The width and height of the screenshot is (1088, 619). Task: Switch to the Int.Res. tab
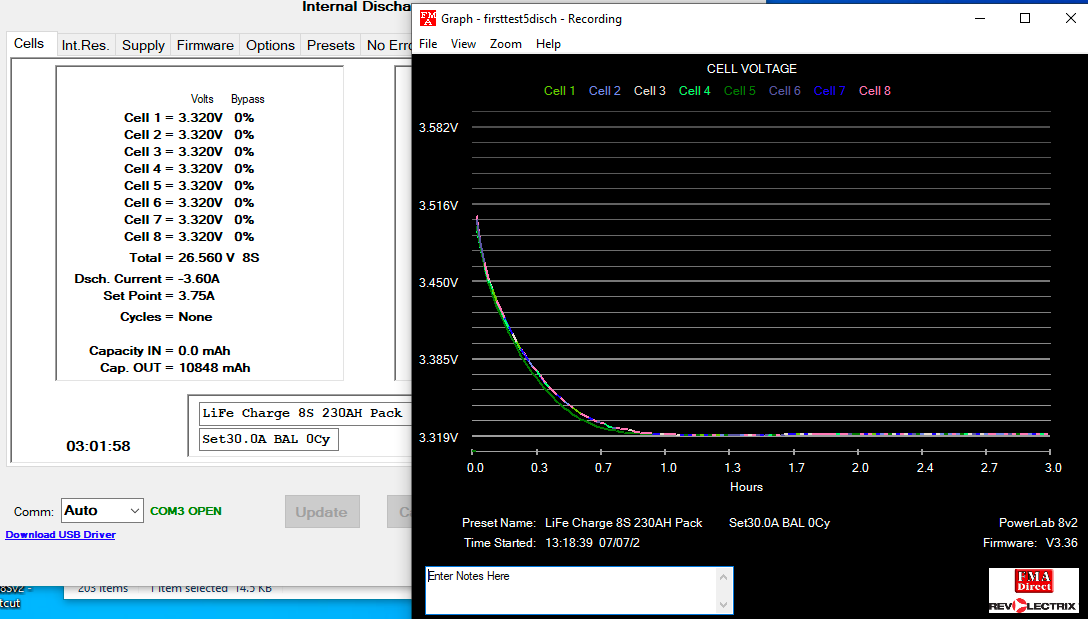(85, 45)
